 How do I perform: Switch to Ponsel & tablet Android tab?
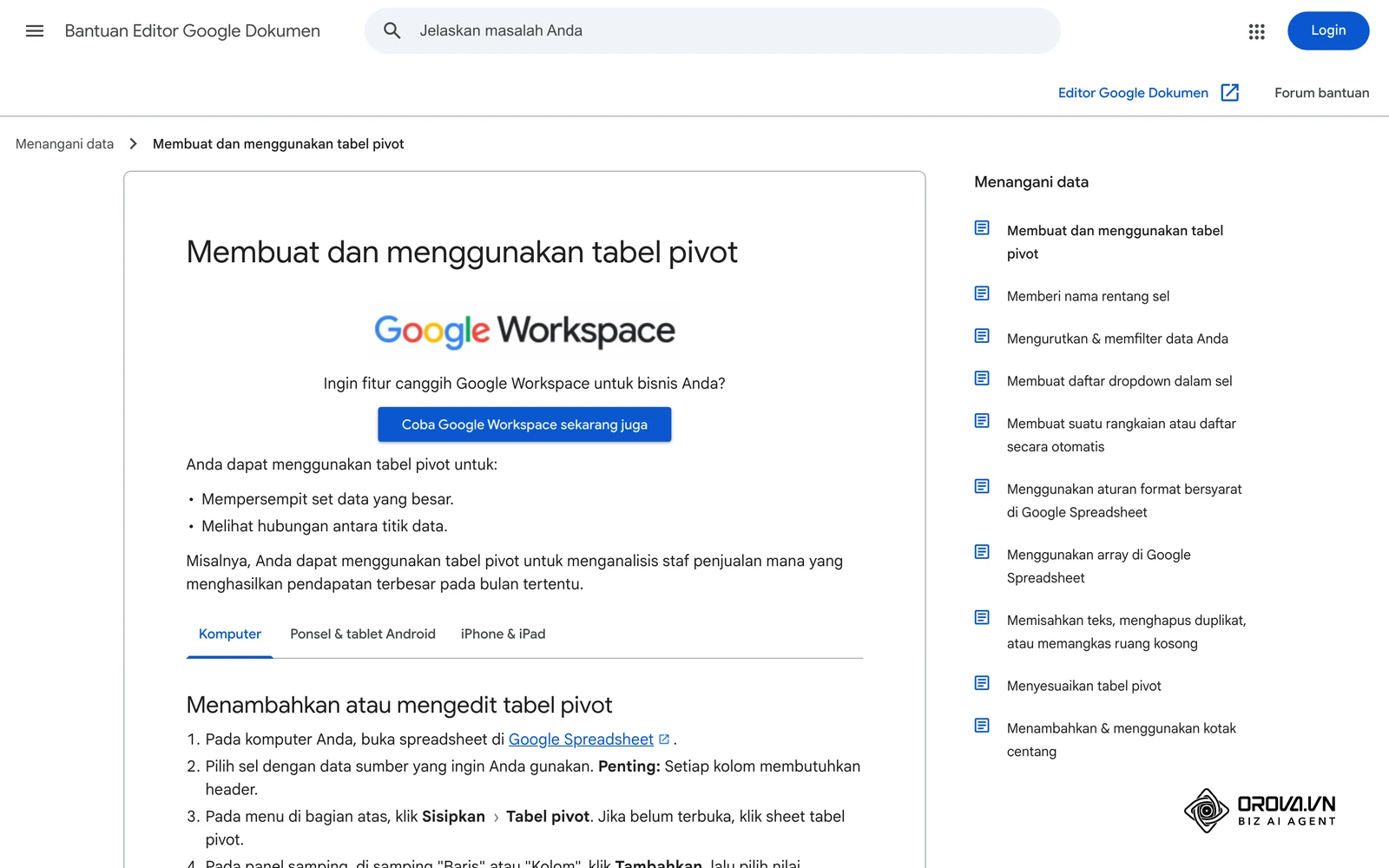pos(363,635)
